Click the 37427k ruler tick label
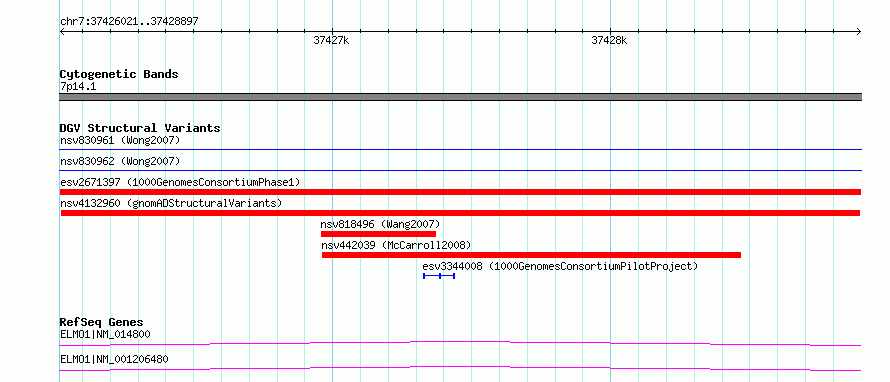 click(331, 40)
